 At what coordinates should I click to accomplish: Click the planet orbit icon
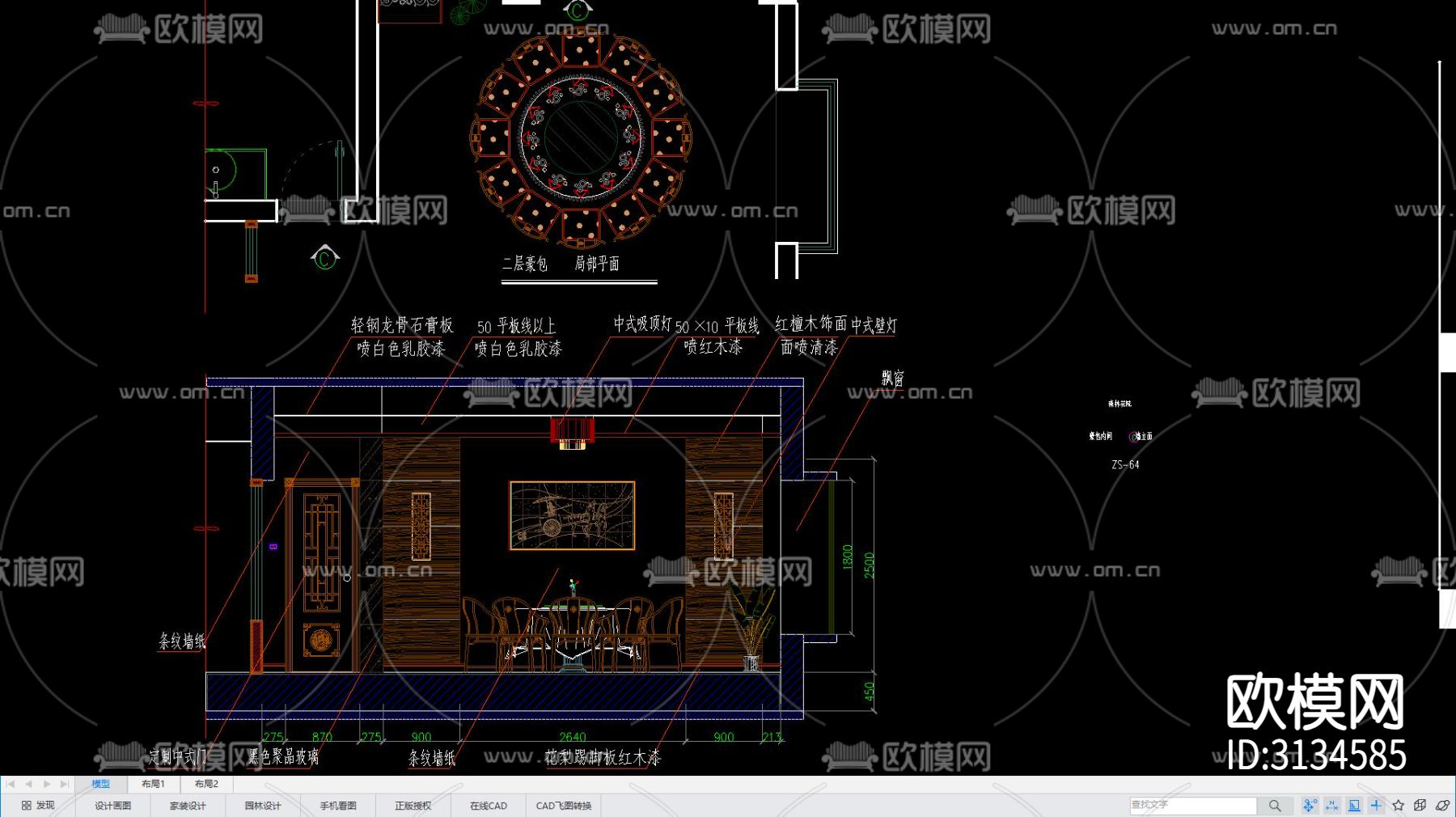click(1442, 806)
